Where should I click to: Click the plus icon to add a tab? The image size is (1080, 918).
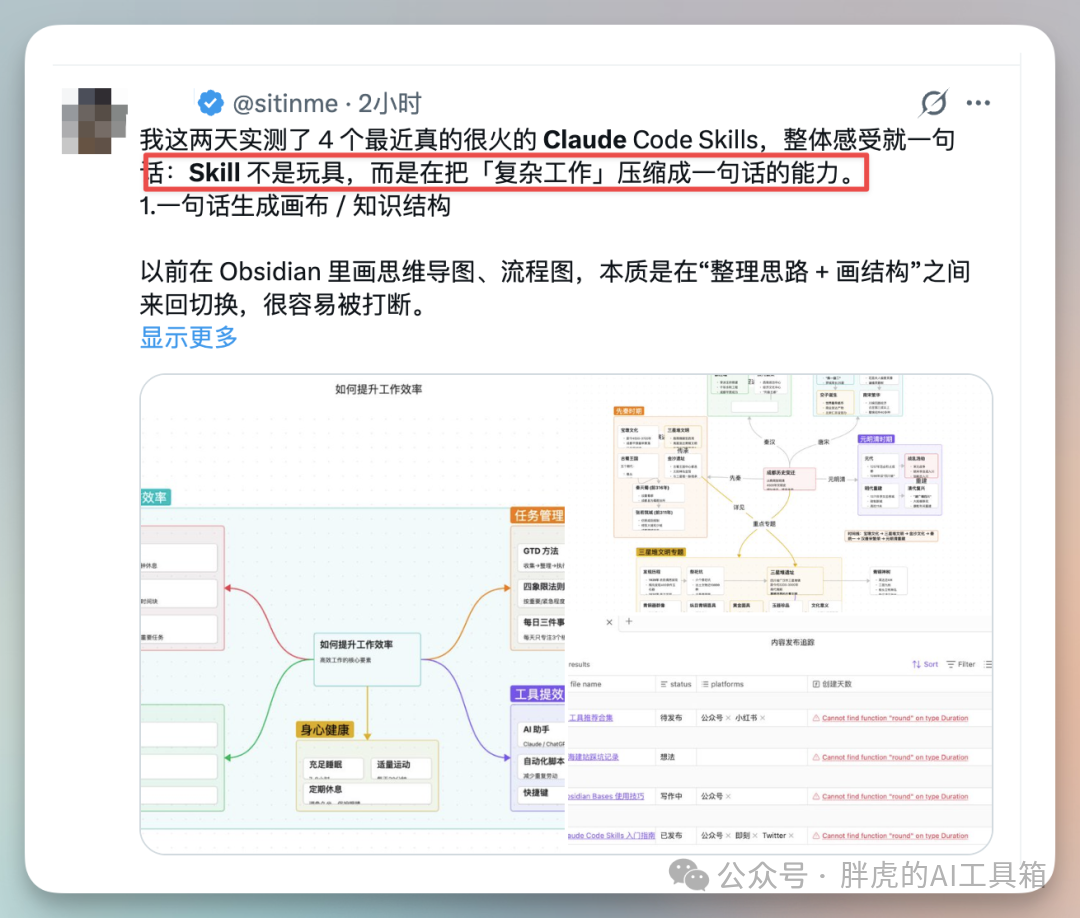(x=630, y=622)
